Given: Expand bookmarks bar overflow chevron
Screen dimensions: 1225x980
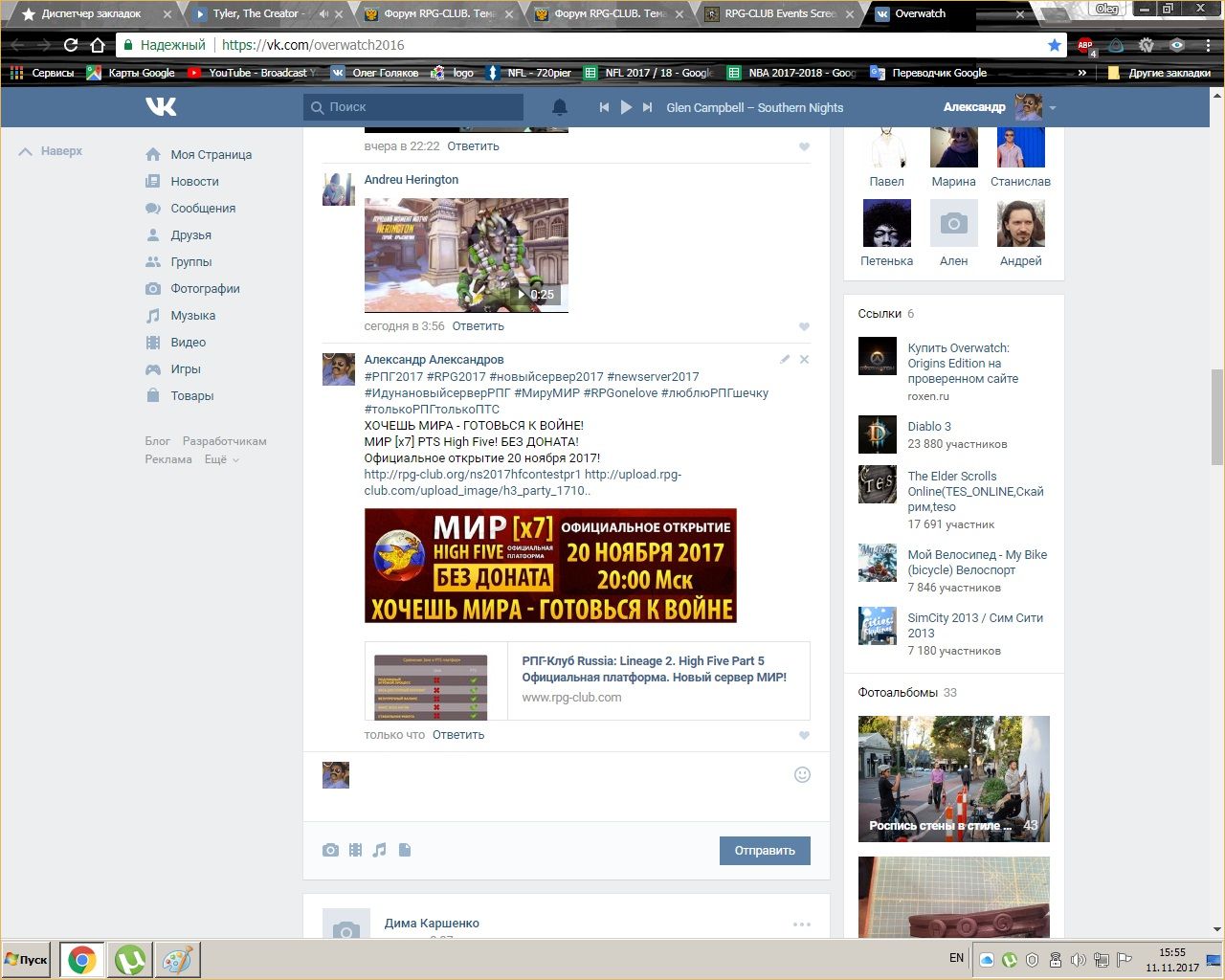Looking at the screenshot, I should (1082, 73).
